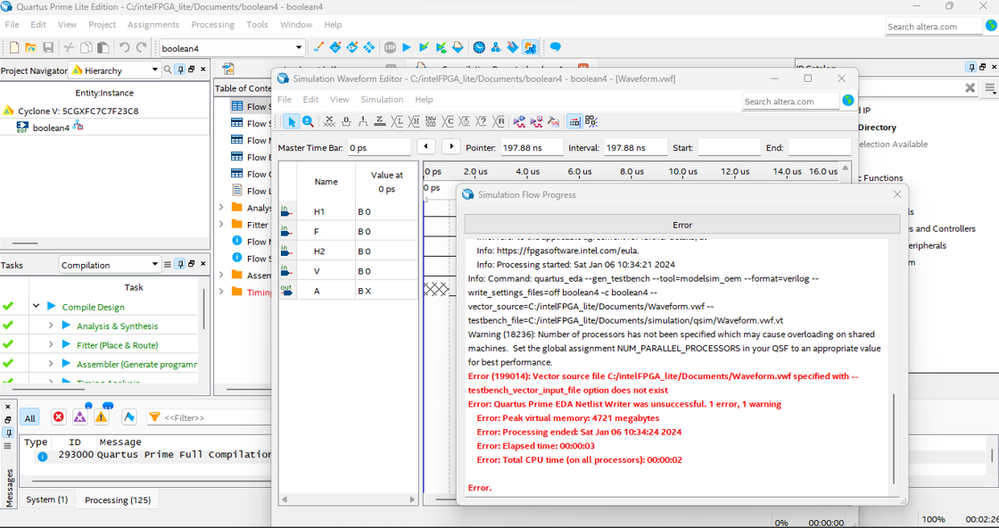
Task: Click the Start Compilation play icon
Action: 407,47
